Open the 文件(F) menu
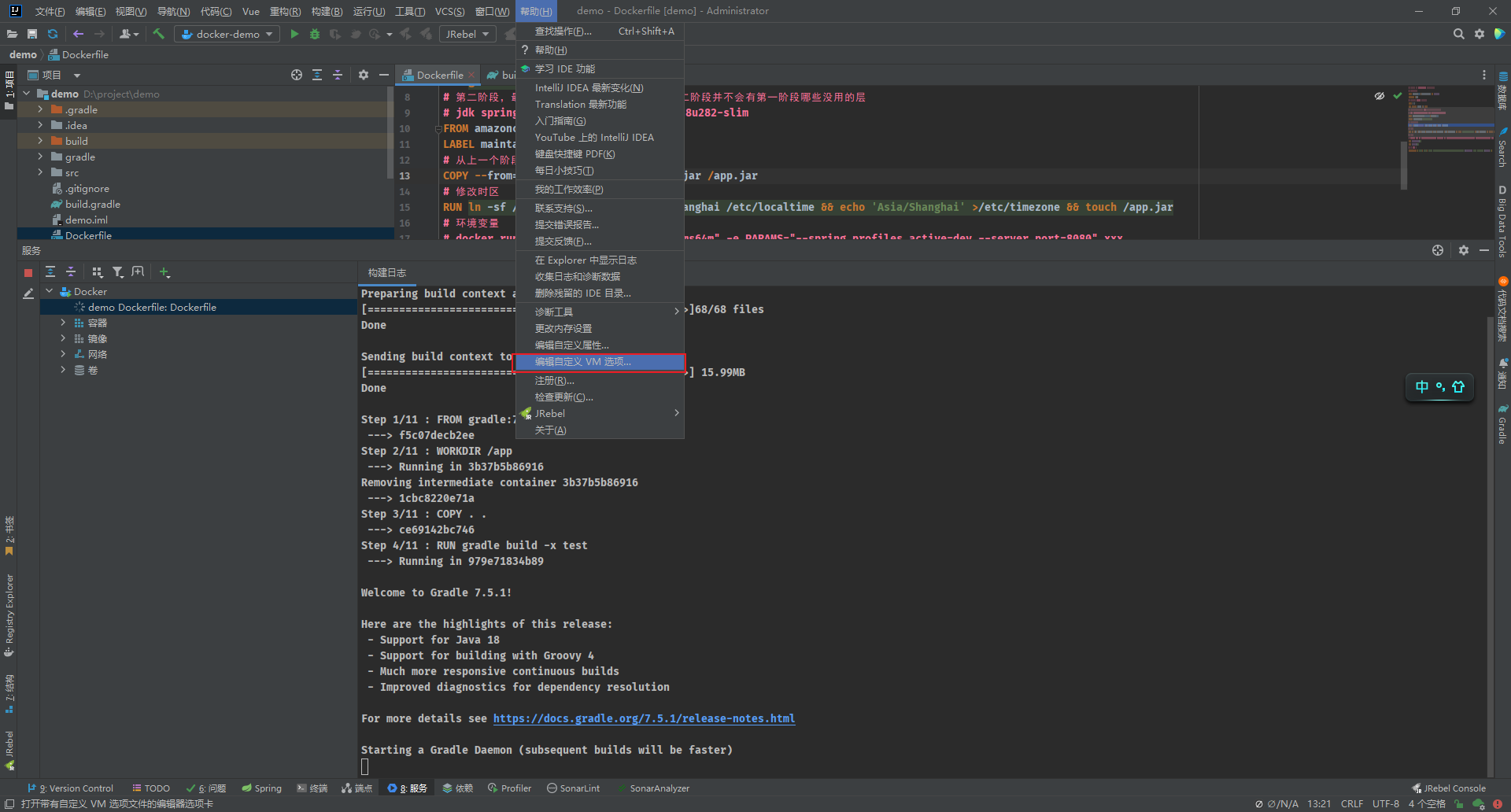This screenshot has width=1511, height=812. pos(50,11)
